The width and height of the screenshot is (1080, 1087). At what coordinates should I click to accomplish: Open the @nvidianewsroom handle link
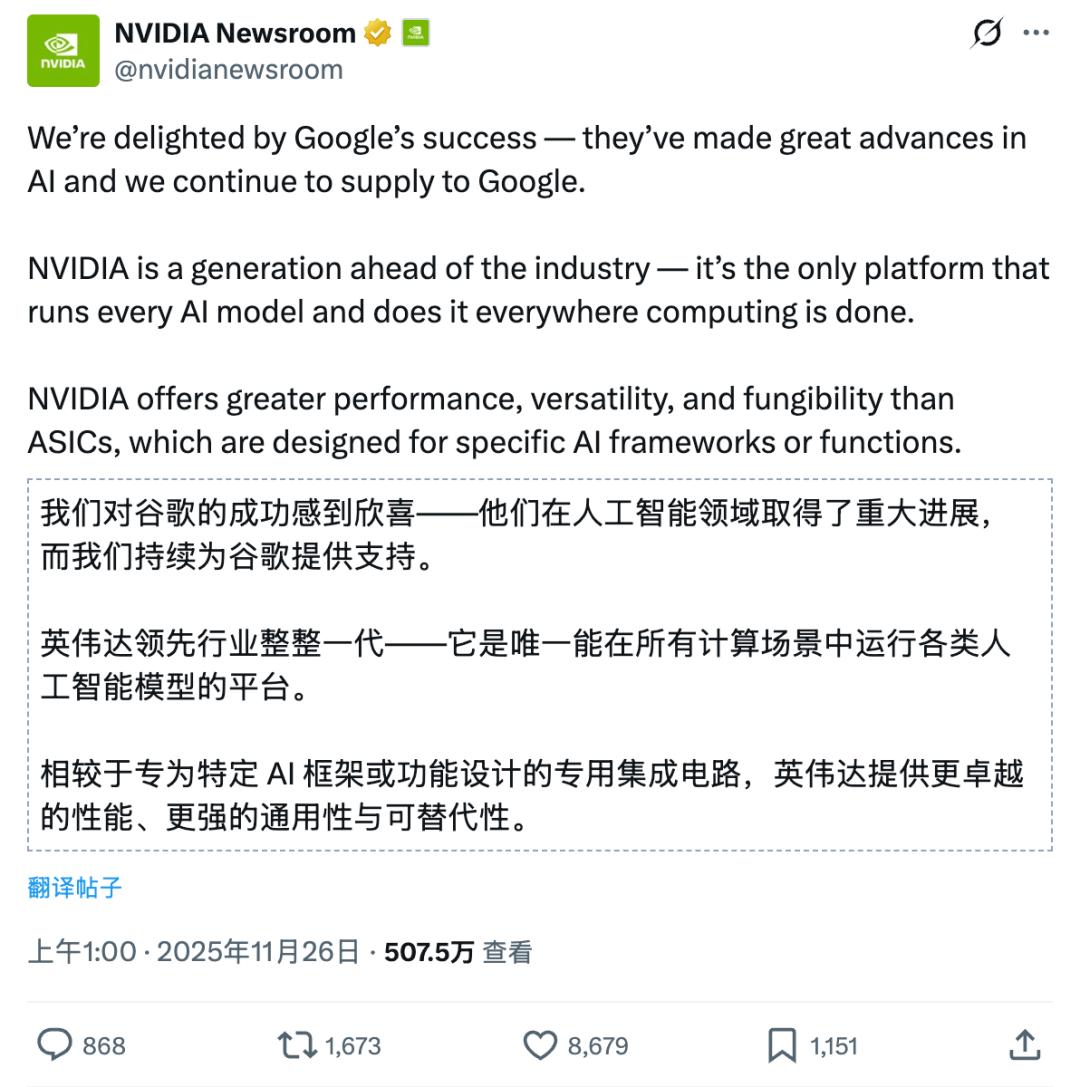click(229, 69)
